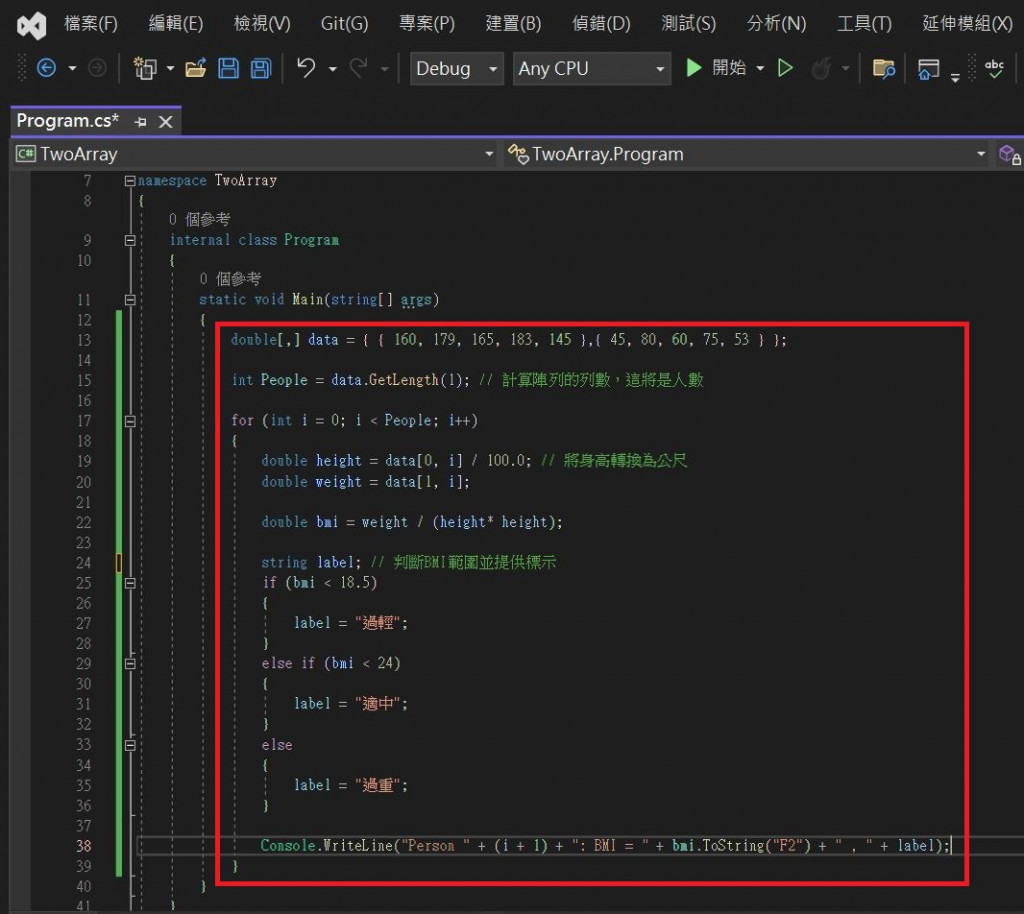This screenshot has height=914, width=1024.
Task: Expand the new project dropdown arrow
Action: coord(170,69)
